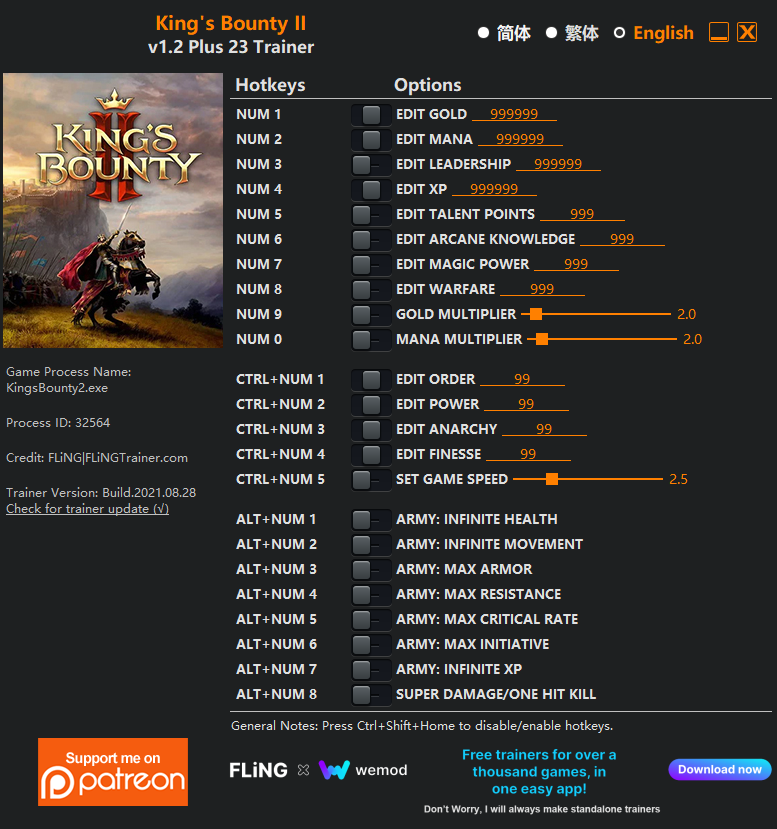The width and height of the screenshot is (777, 829).
Task: Select the Traditional Chinese language radio button
Action: [551, 33]
